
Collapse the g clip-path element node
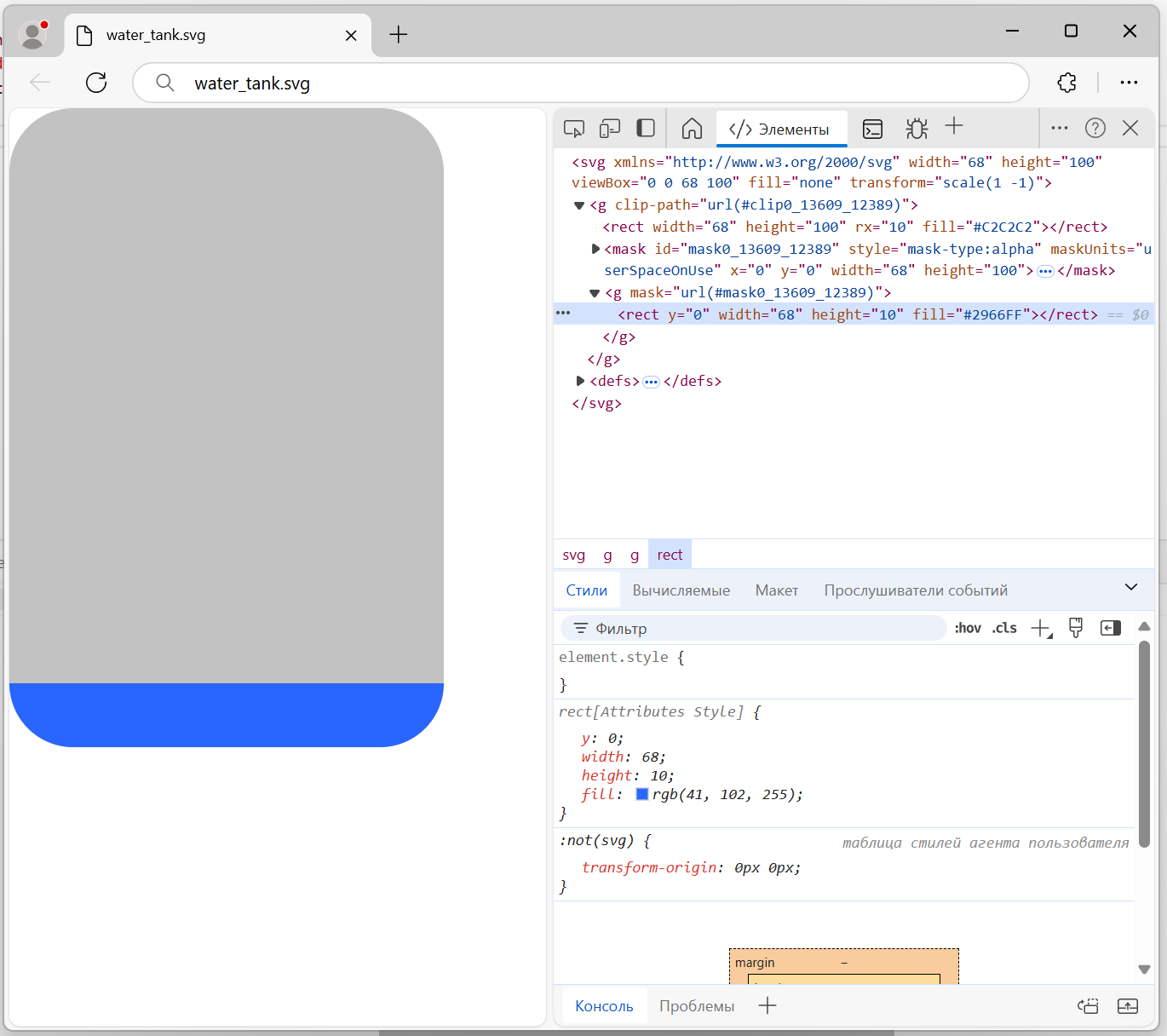point(579,205)
